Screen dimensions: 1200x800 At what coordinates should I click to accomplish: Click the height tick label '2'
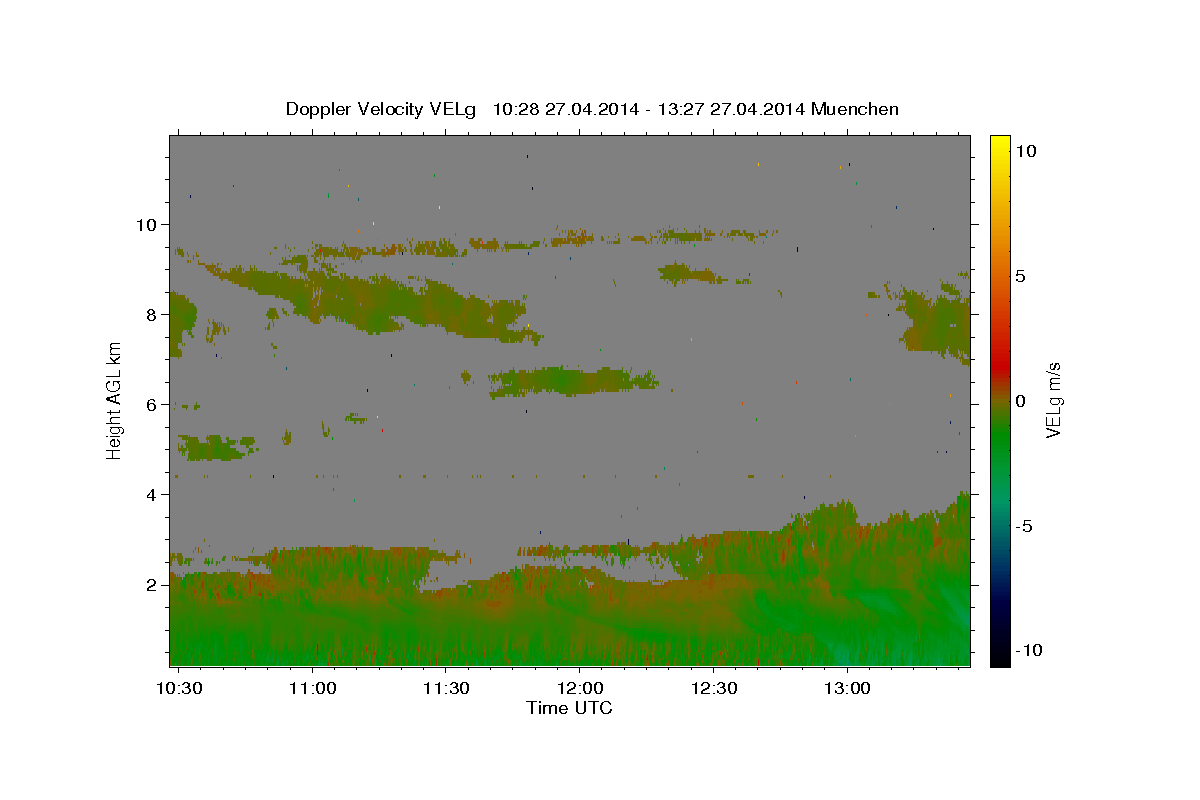(x=150, y=584)
